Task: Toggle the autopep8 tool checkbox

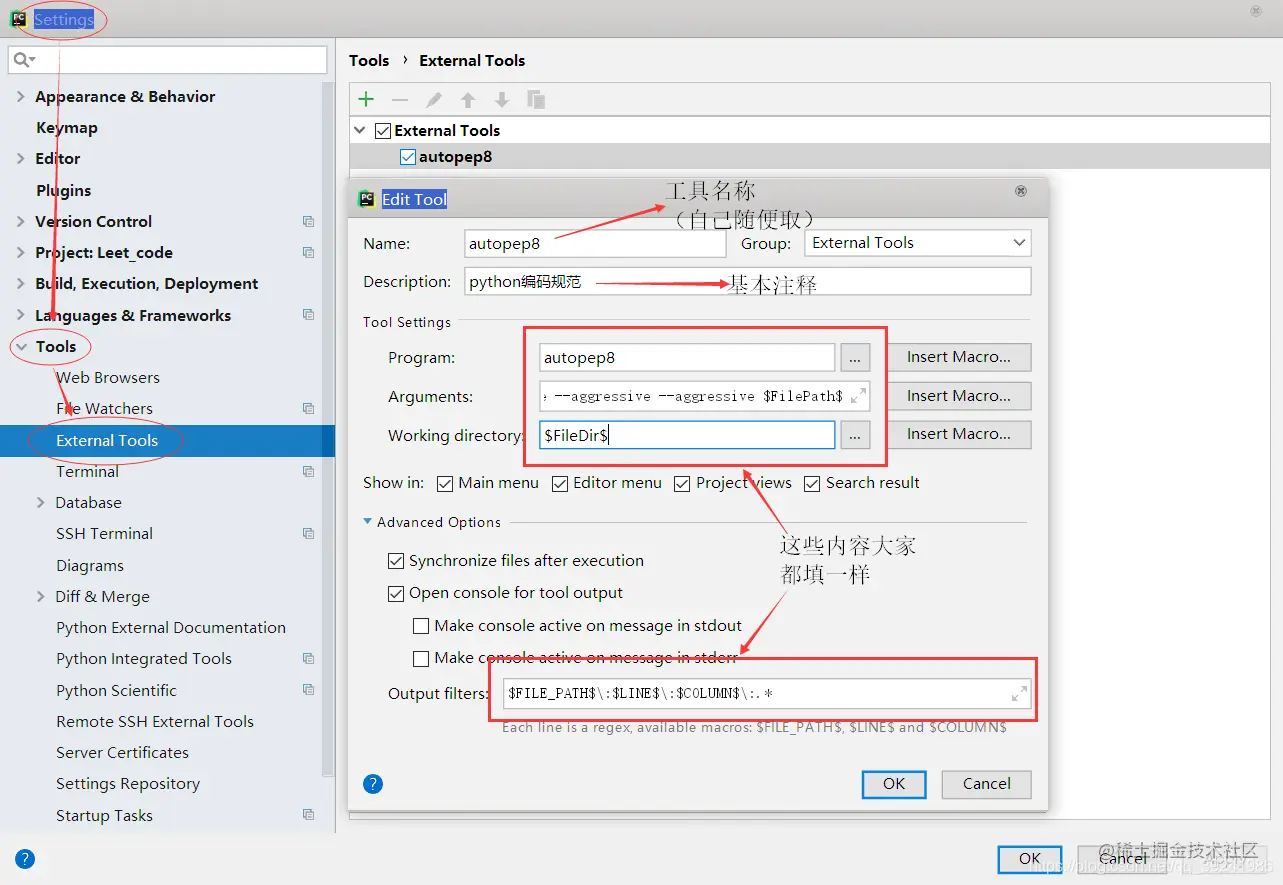Action: (408, 157)
